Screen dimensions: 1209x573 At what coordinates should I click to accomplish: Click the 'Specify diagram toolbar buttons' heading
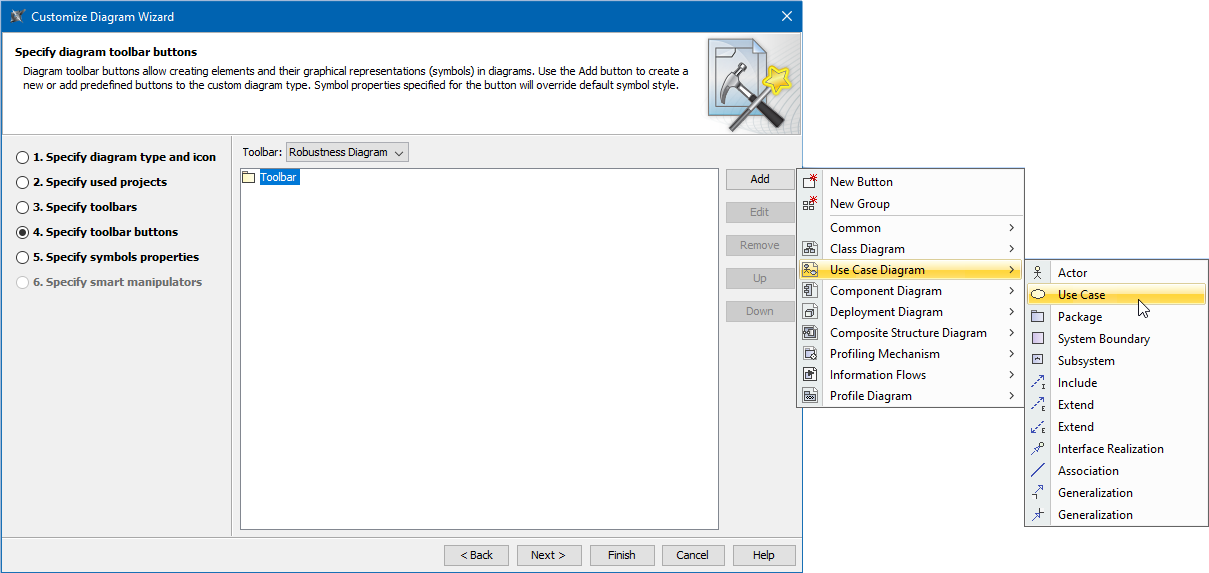click(x=106, y=52)
